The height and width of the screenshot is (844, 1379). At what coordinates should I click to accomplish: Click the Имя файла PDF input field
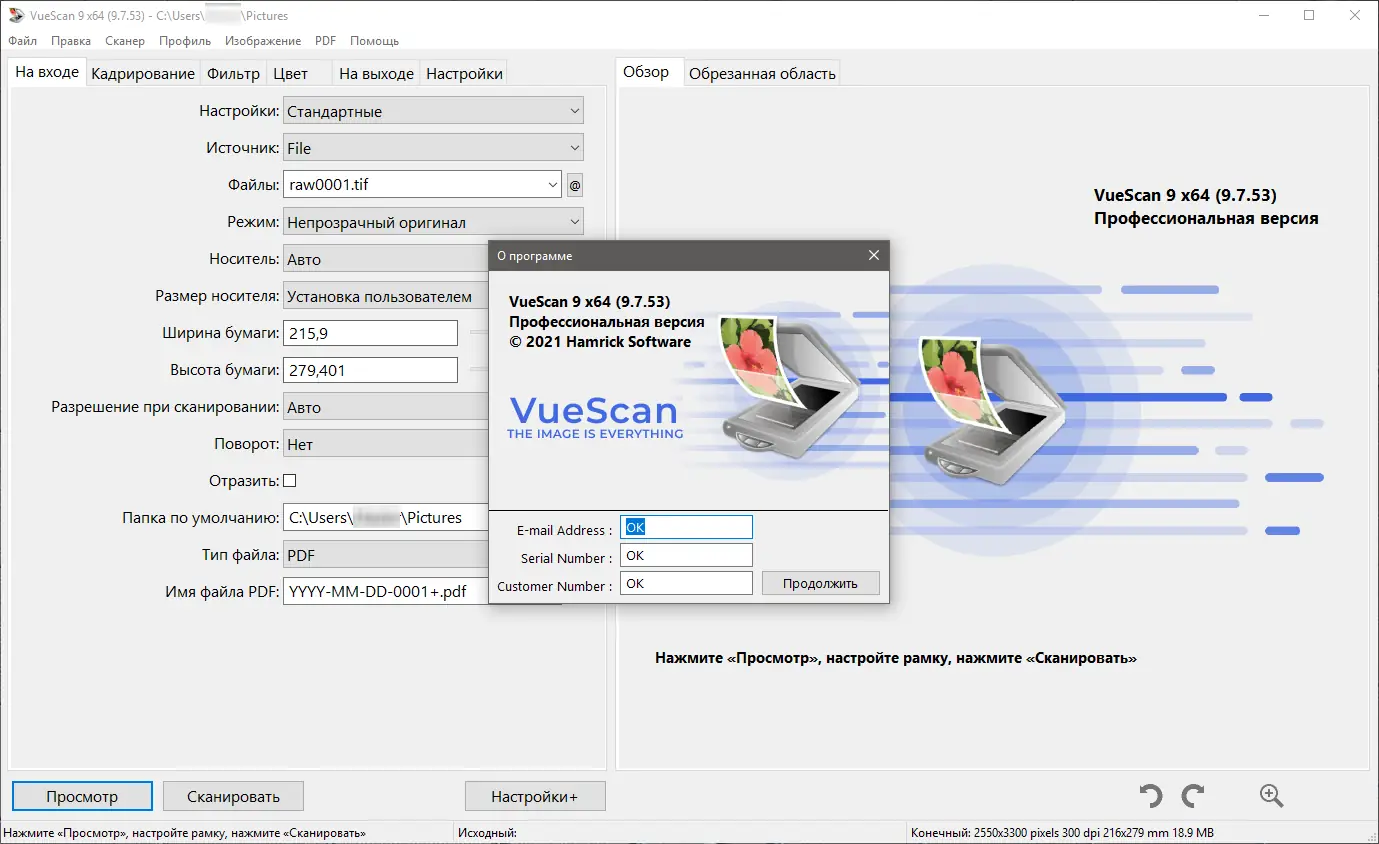coord(386,592)
